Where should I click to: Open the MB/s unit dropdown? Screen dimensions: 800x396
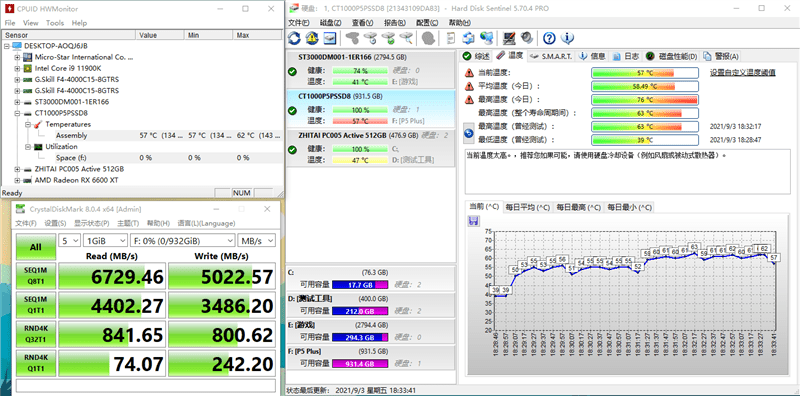coord(257,241)
